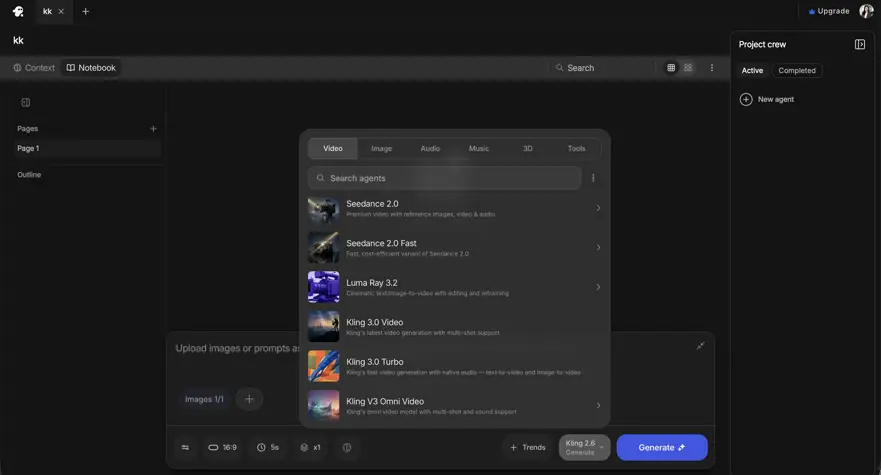Expand Kling V3 Omni Video chevron

[598, 405]
